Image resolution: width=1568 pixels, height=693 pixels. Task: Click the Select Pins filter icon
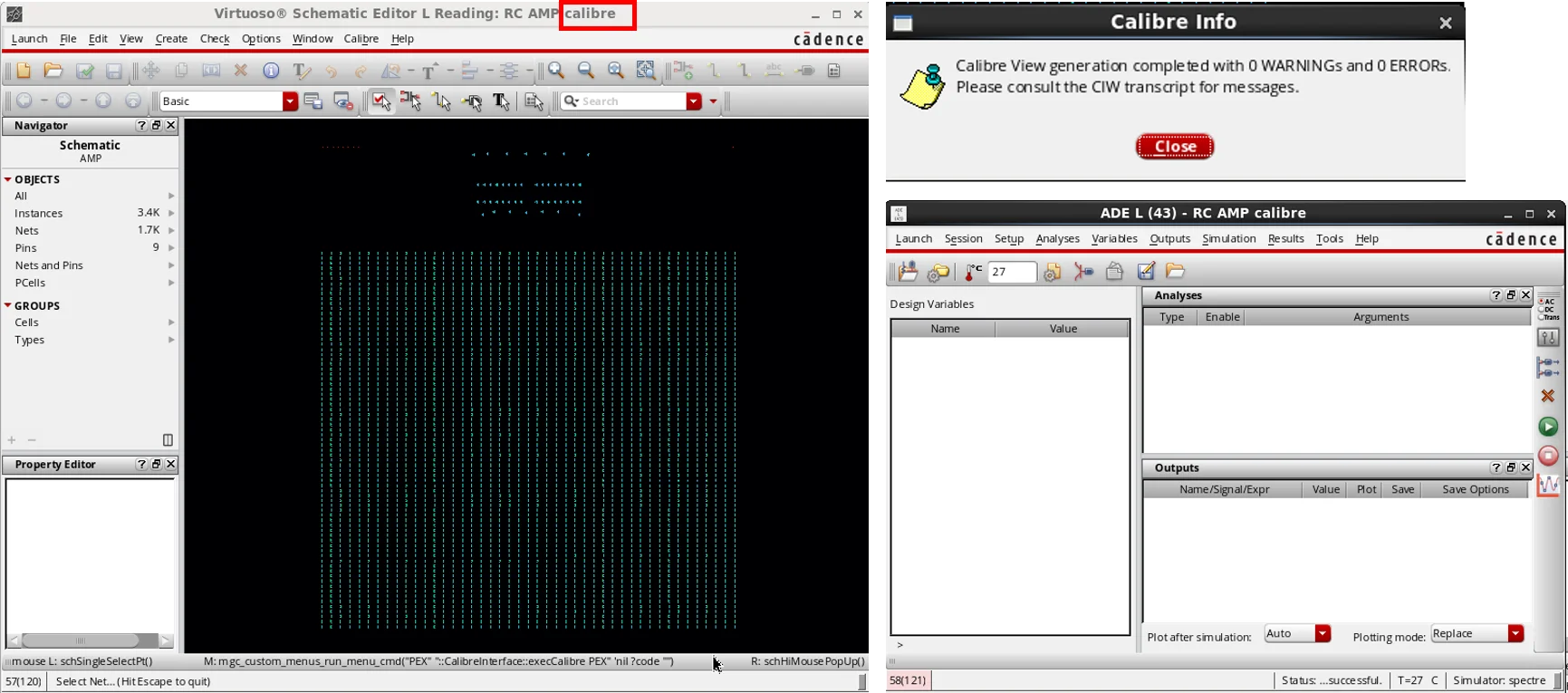click(x=472, y=101)
